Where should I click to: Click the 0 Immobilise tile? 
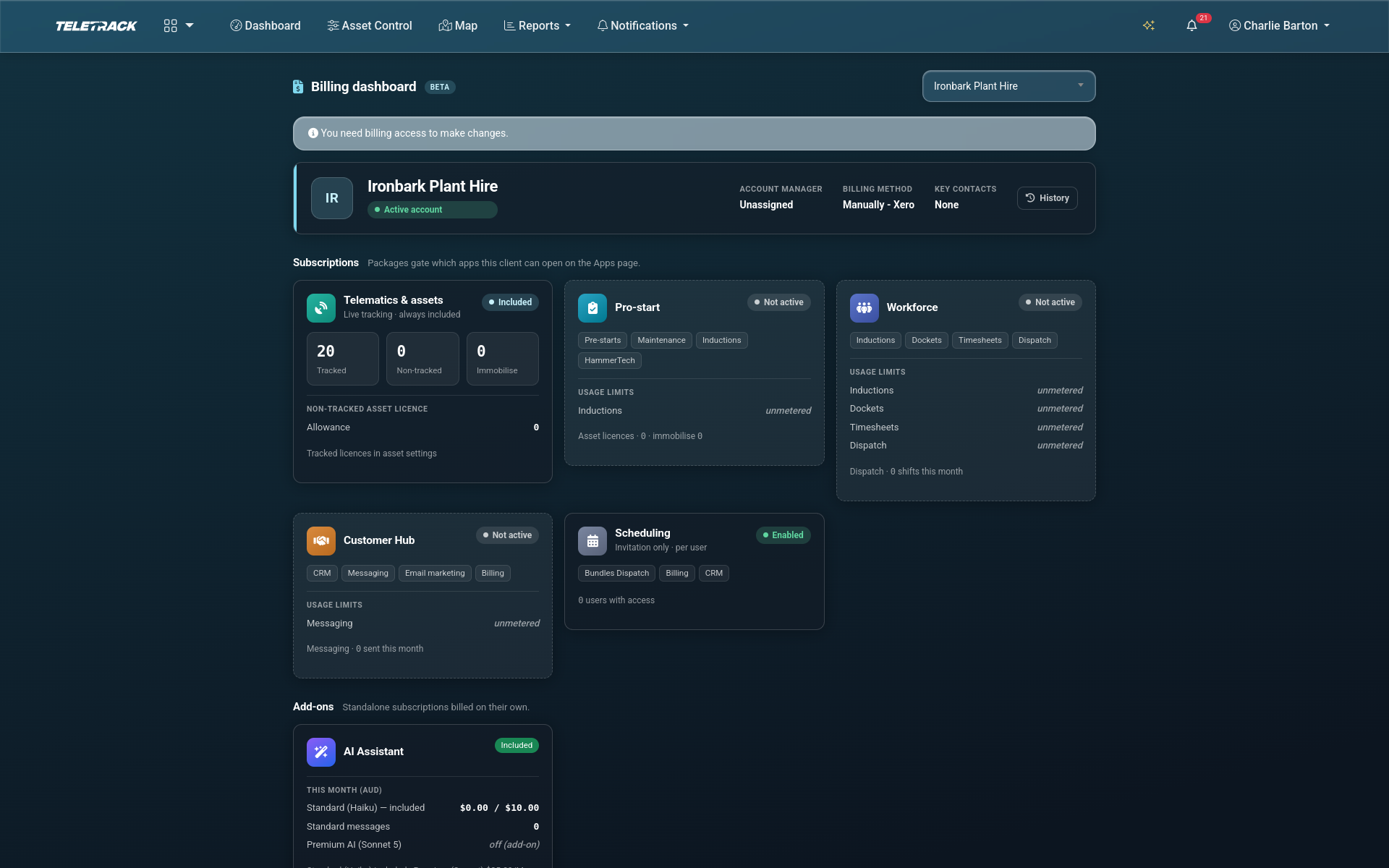pos(503,359)
